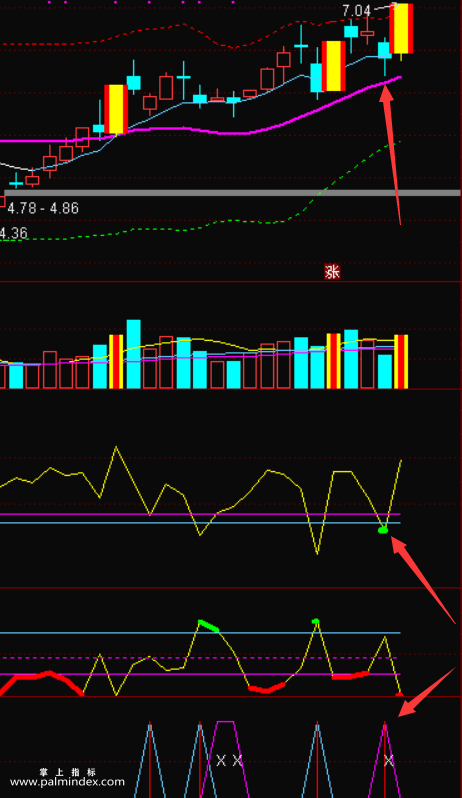Click the red 涨 marker badge
Image resolution: width=462 pixels, height=798 pixels.
pyautogui.click(x=332, y=272)
